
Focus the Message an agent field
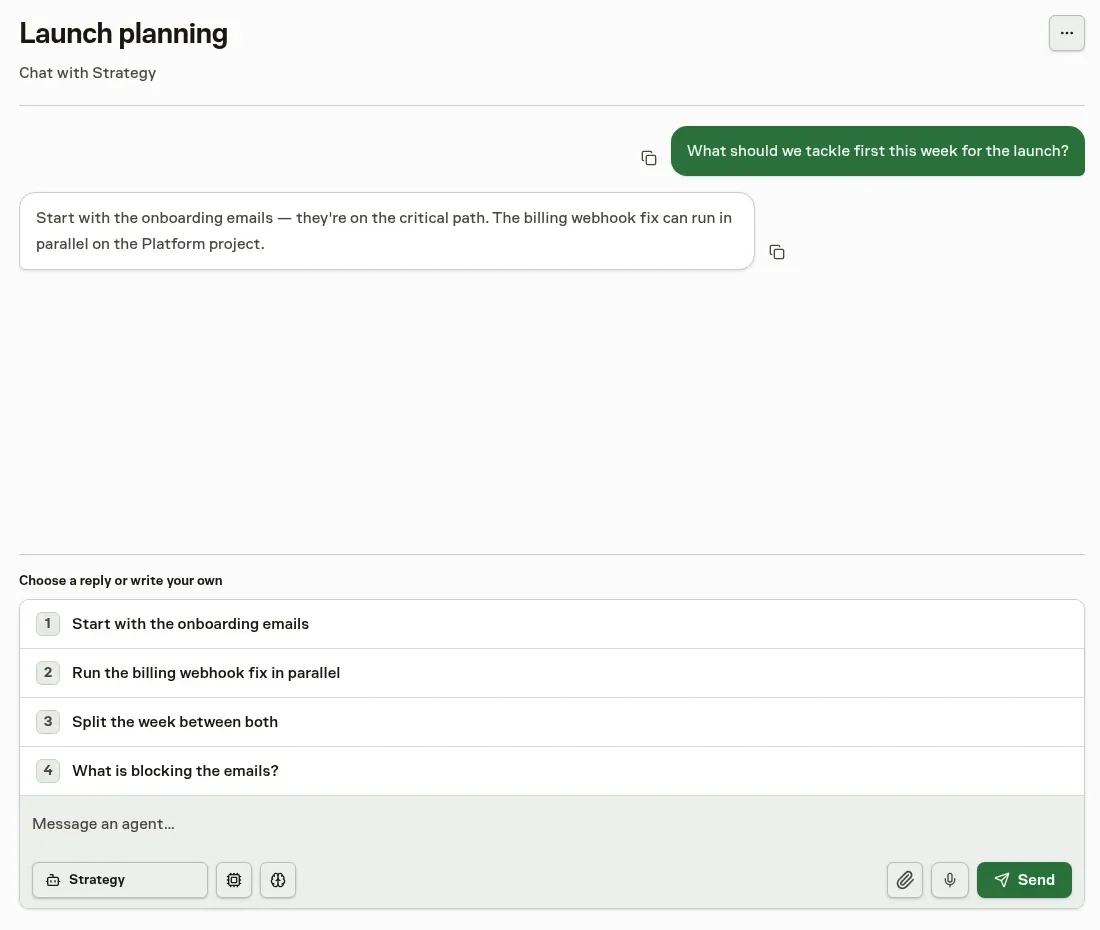pyautogui.click(x=551, y=823)
